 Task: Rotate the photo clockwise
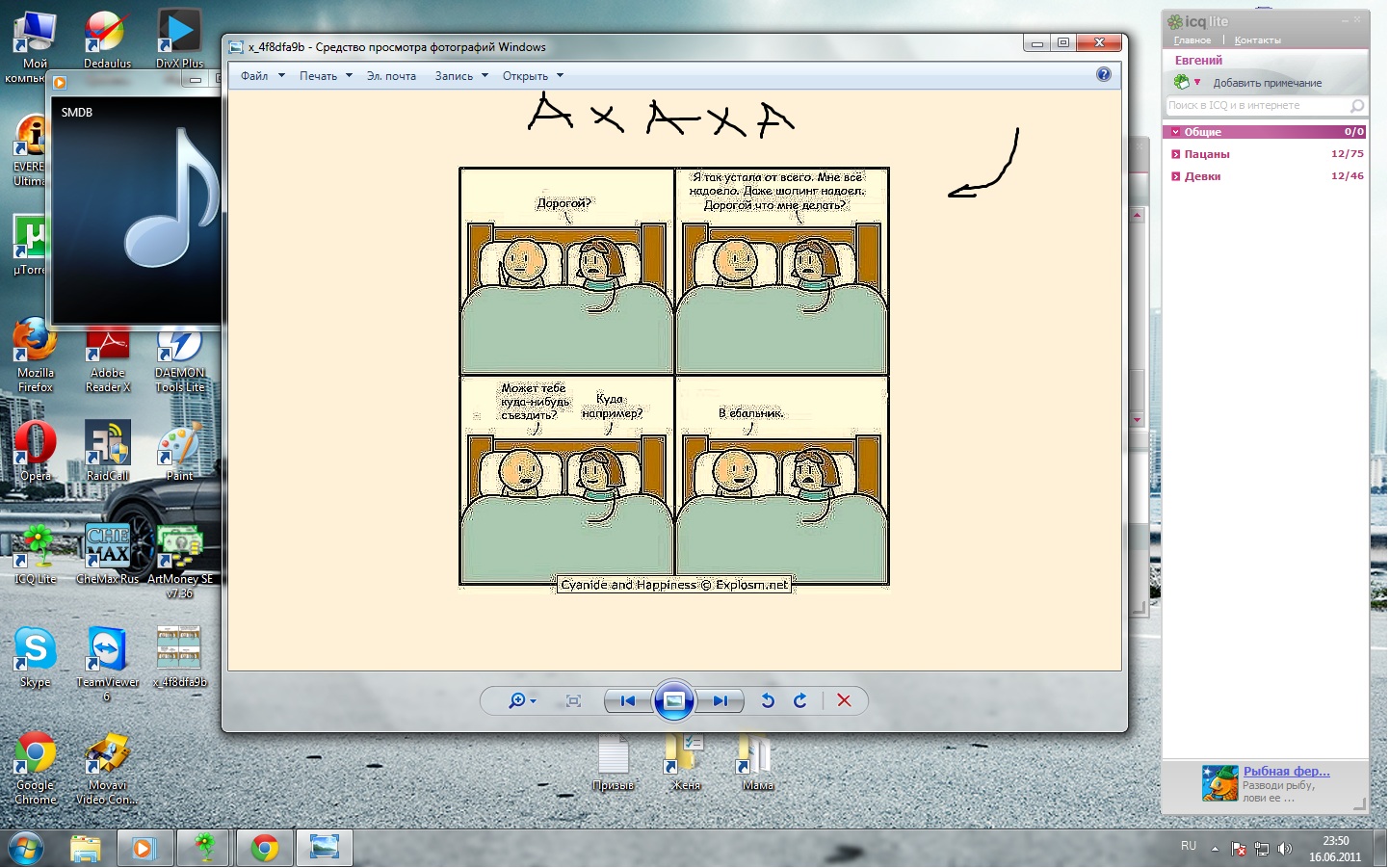(800, 701)
